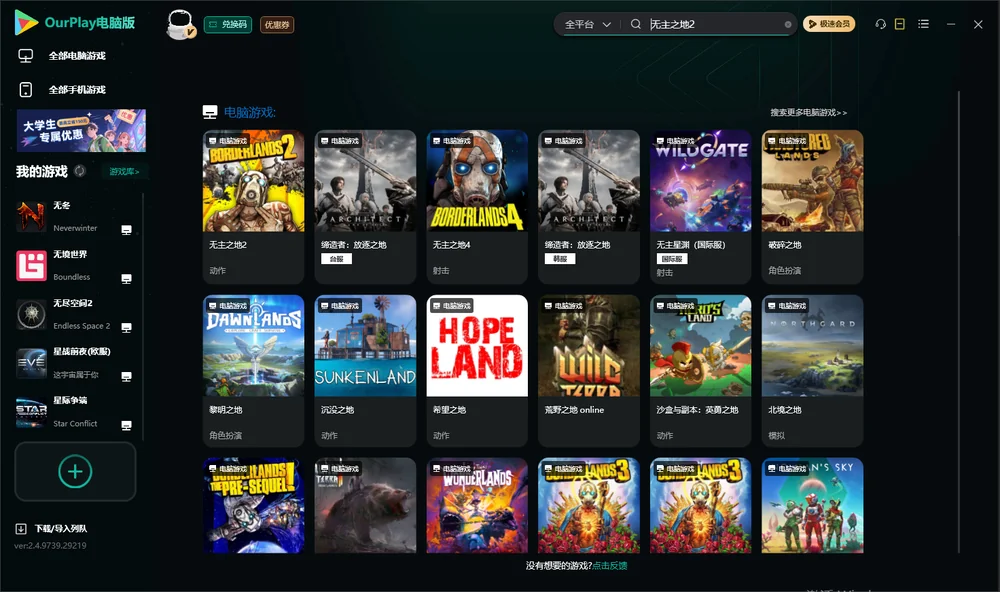Open 沙盒与副本：英勇之地 card

(700, 371)
